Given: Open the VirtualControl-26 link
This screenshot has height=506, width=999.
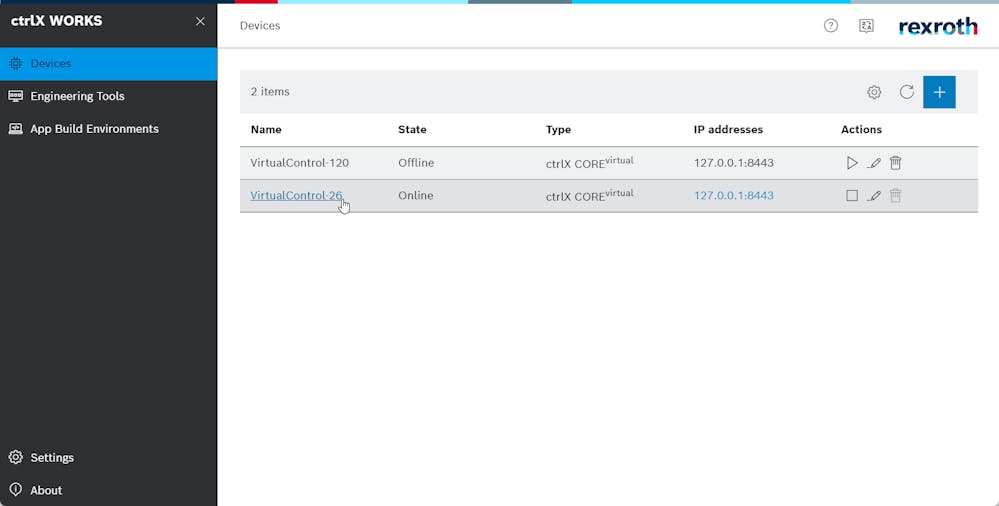Looking at the screenshot, I should pyautogui.click(x=296, y=196).
